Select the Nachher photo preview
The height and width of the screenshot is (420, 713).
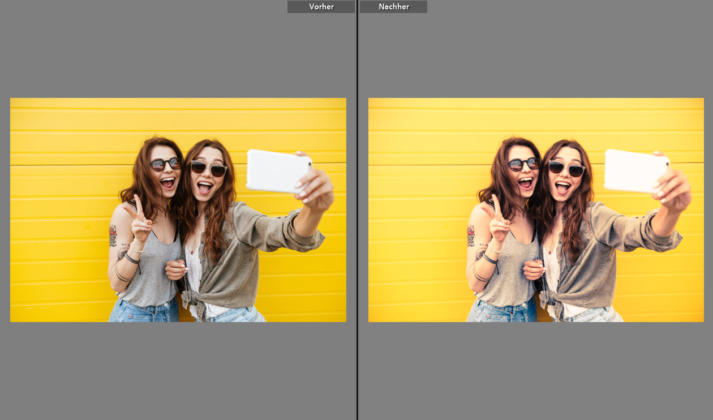pos(536,210)
